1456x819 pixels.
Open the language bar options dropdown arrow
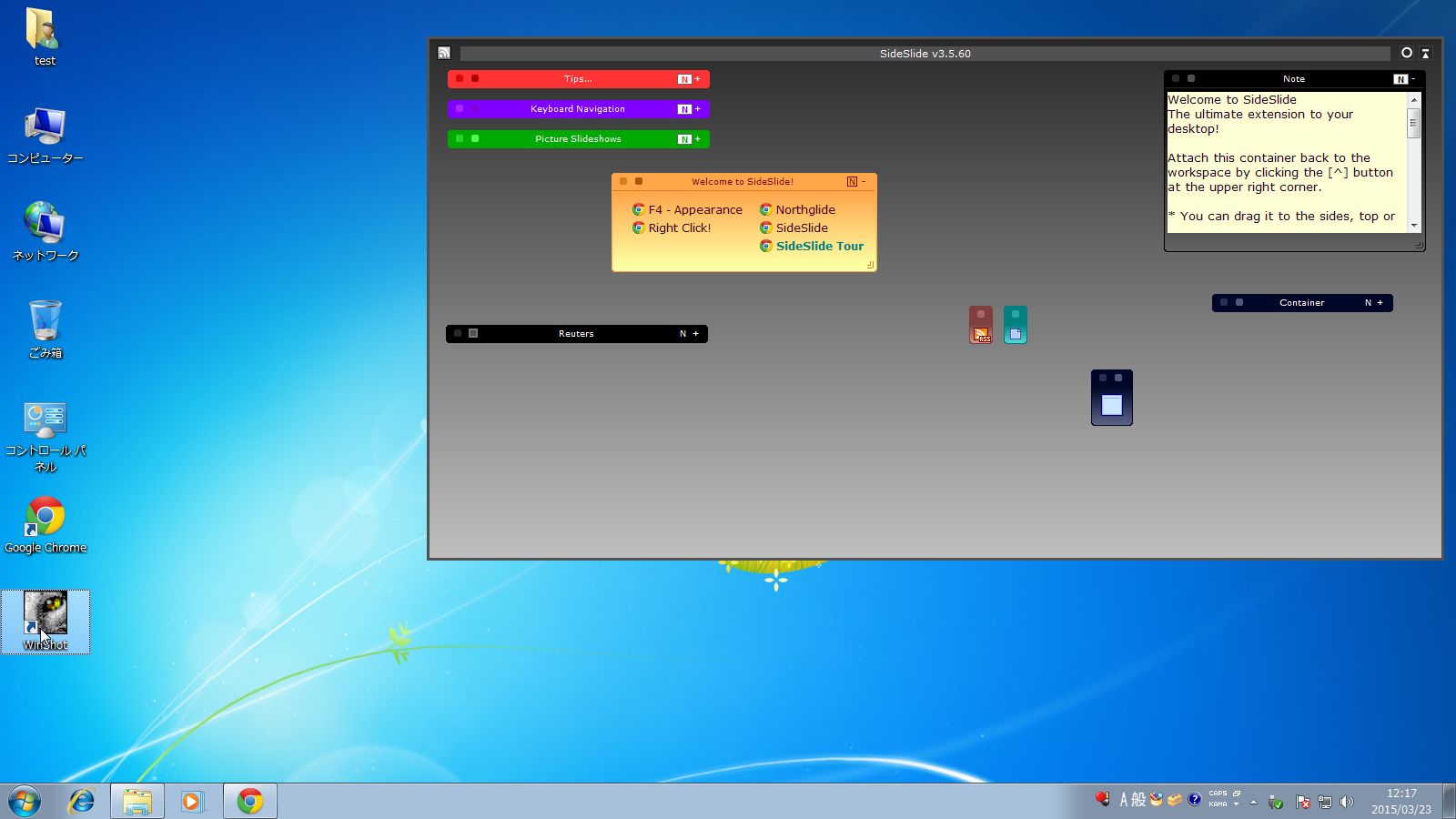1236,804
